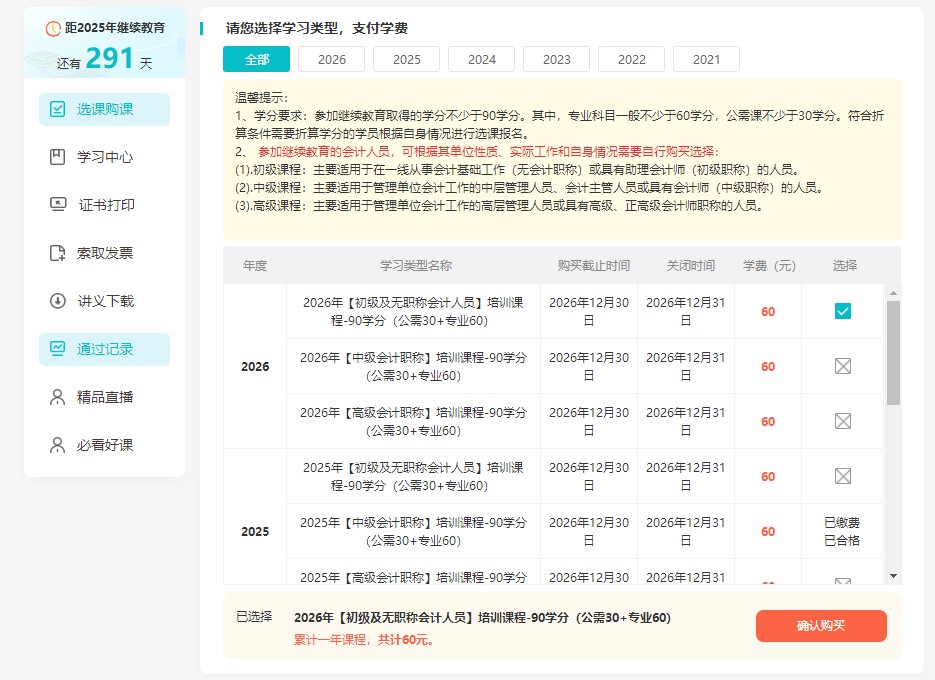Filter courses by the 2025 tab
Screen dimensions: 935x680
click(406, 59)
